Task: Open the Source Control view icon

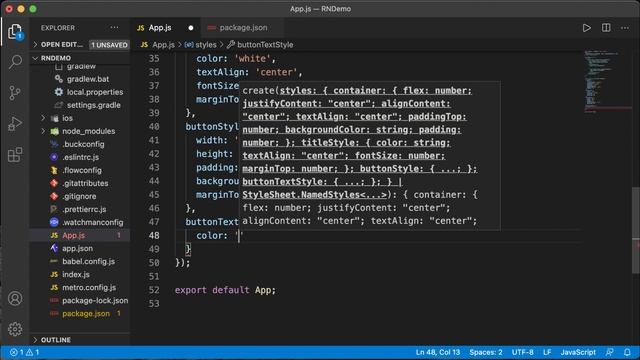Action: [x=15, y=93]
